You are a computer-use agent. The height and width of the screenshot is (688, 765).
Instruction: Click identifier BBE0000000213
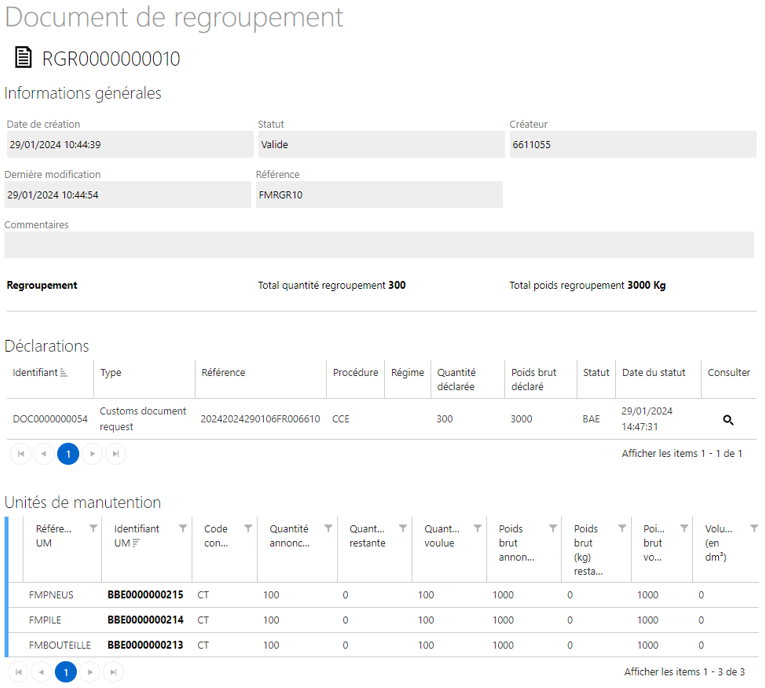point(145,645)
